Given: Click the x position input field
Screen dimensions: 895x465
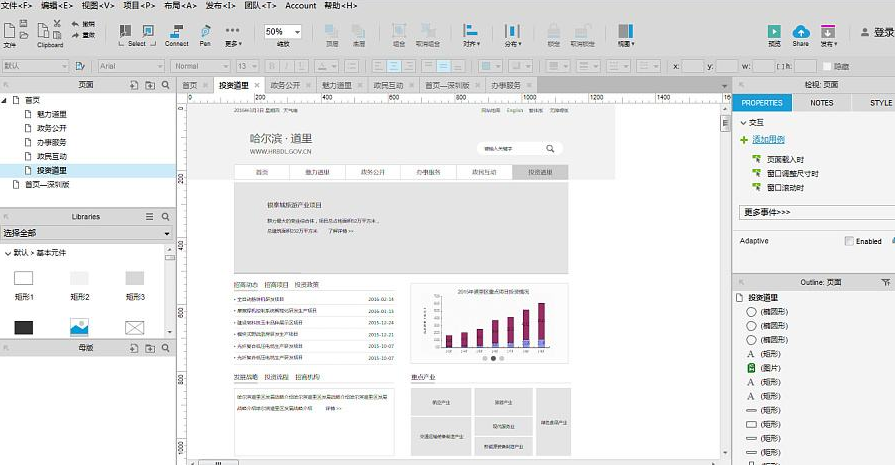Looking at the screenshot, I should [x=694, y=66].
